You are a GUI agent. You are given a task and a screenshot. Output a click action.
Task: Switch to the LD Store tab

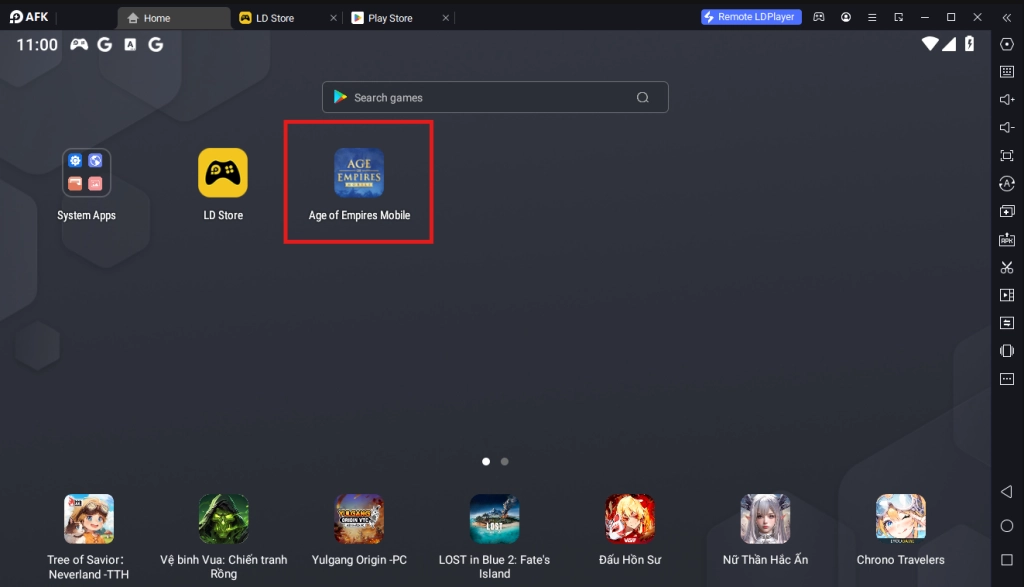click(x=275, y=18)
